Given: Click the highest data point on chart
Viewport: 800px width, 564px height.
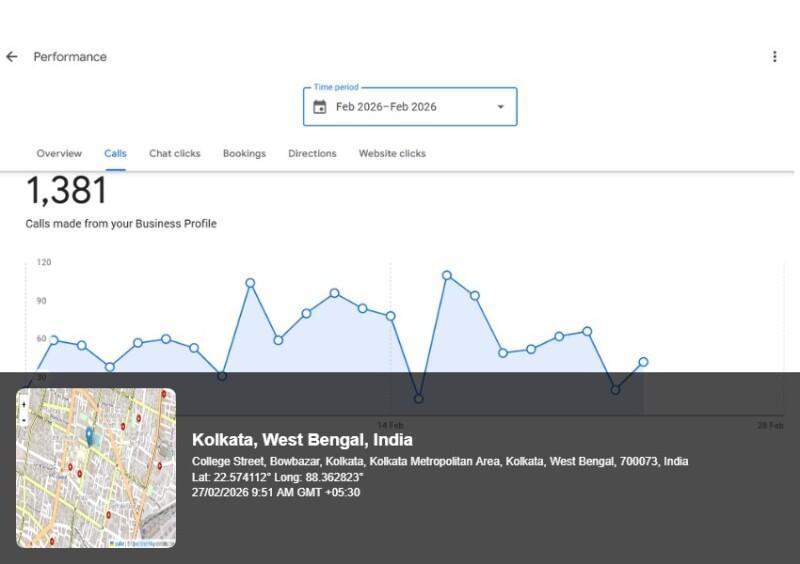Looking at the screenshot, I should (447, 275).
